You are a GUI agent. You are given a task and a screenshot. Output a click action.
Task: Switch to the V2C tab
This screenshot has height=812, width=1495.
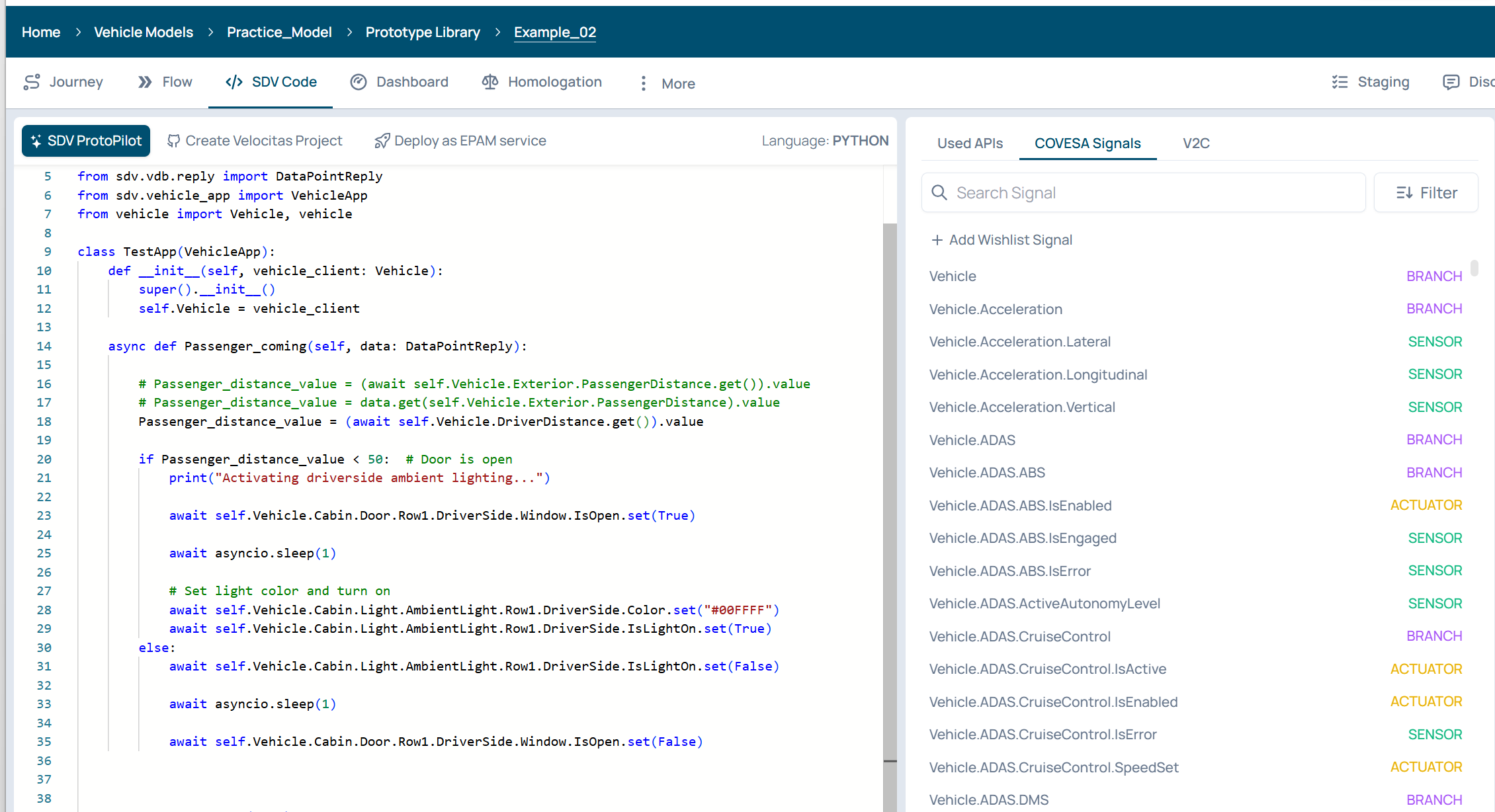pyautogui.click(x=1196, y=143)
